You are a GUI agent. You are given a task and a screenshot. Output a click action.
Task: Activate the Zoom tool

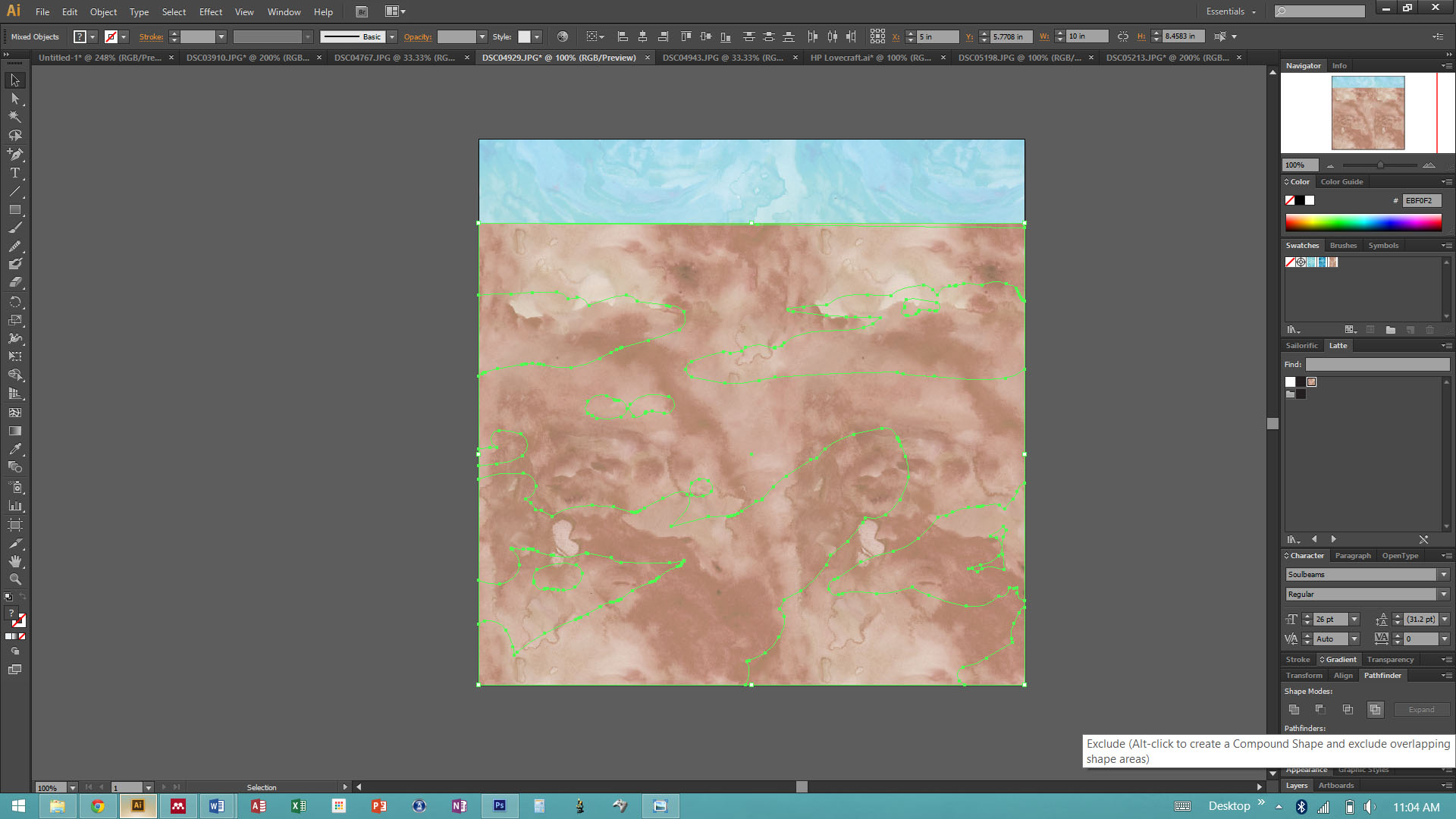[14, 579]
